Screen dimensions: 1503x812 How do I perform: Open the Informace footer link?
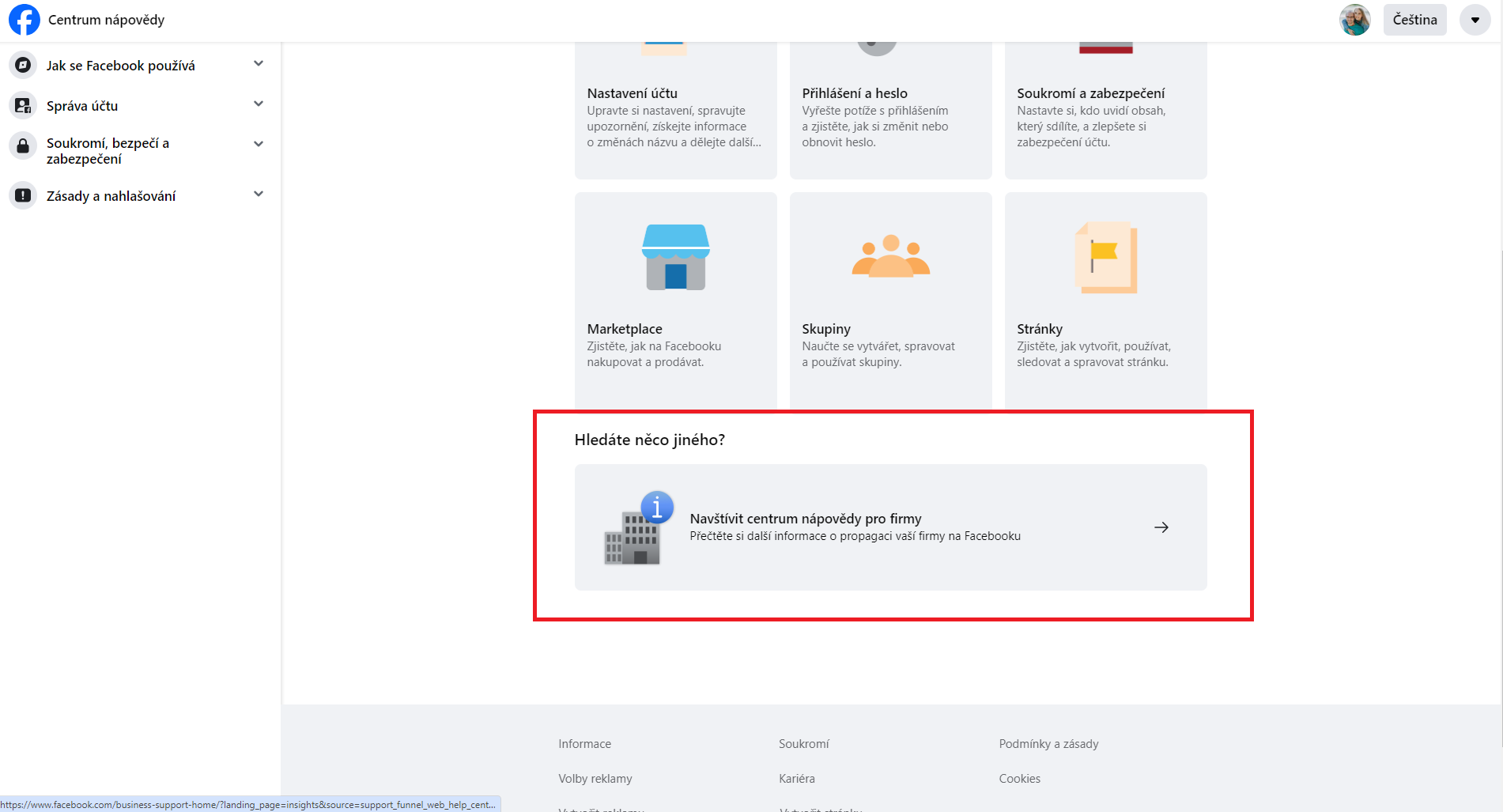[x=584, y=744]
